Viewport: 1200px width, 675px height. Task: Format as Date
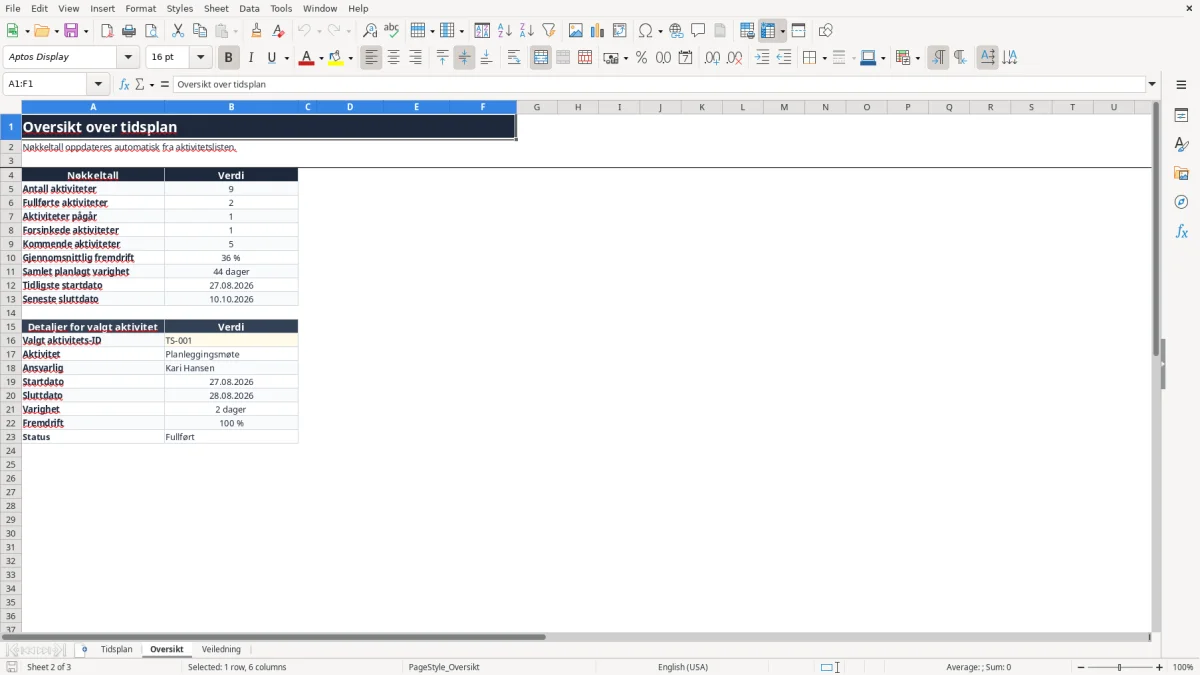[x=685, y=58]
